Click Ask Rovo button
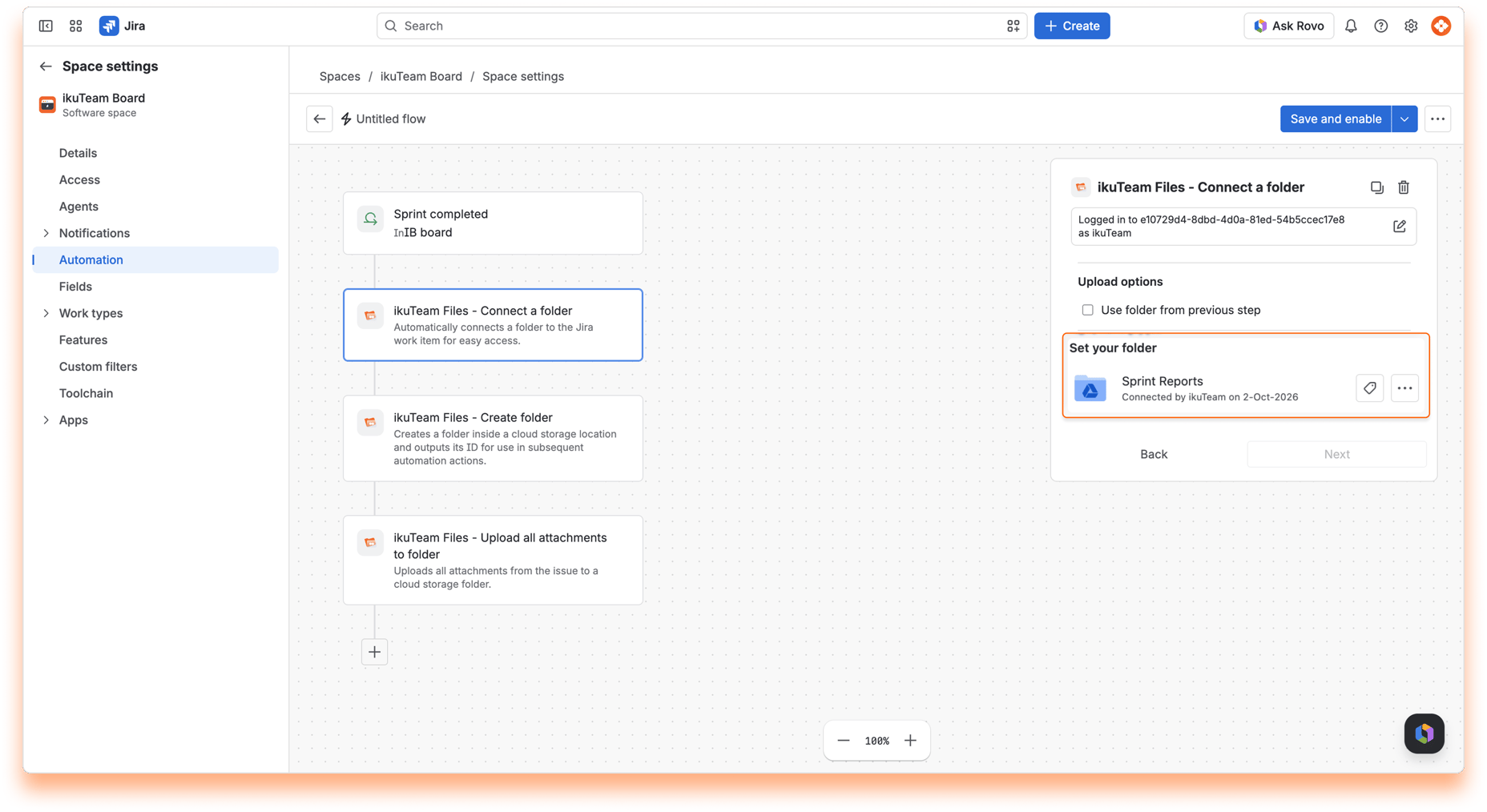Screen dimensions: 1487x812 pos(1288,26)
